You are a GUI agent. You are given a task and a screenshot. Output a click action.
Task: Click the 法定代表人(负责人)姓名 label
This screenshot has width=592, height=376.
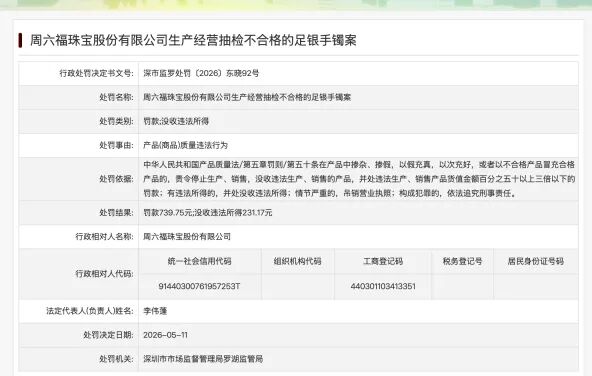[x=89, y=311]
